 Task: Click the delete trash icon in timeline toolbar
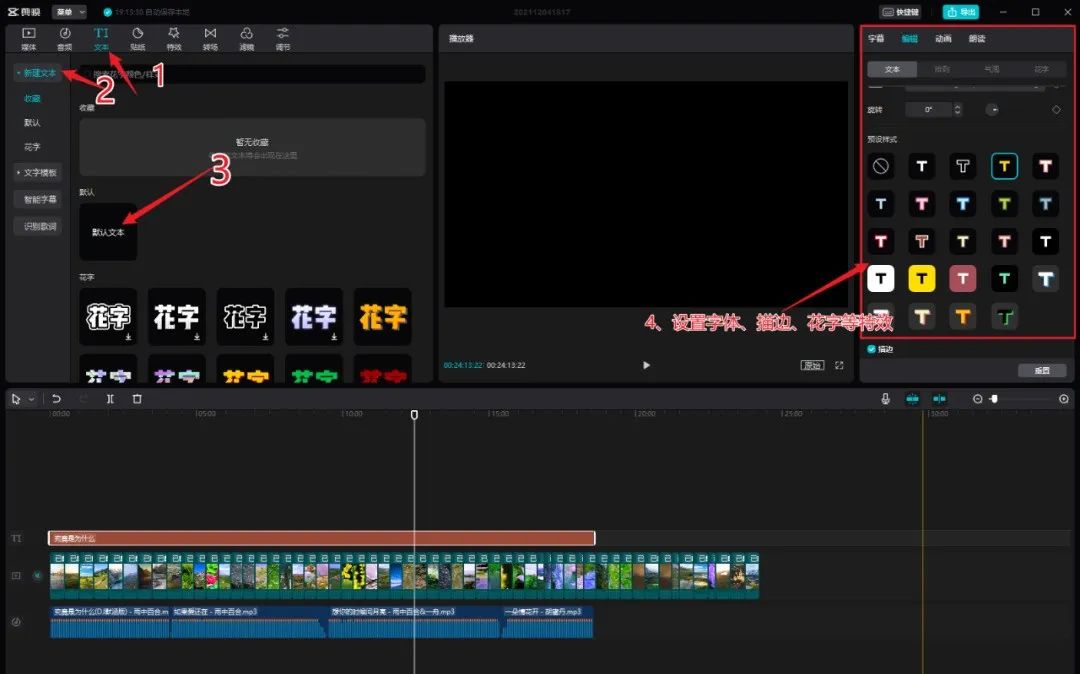click(137, 398)
